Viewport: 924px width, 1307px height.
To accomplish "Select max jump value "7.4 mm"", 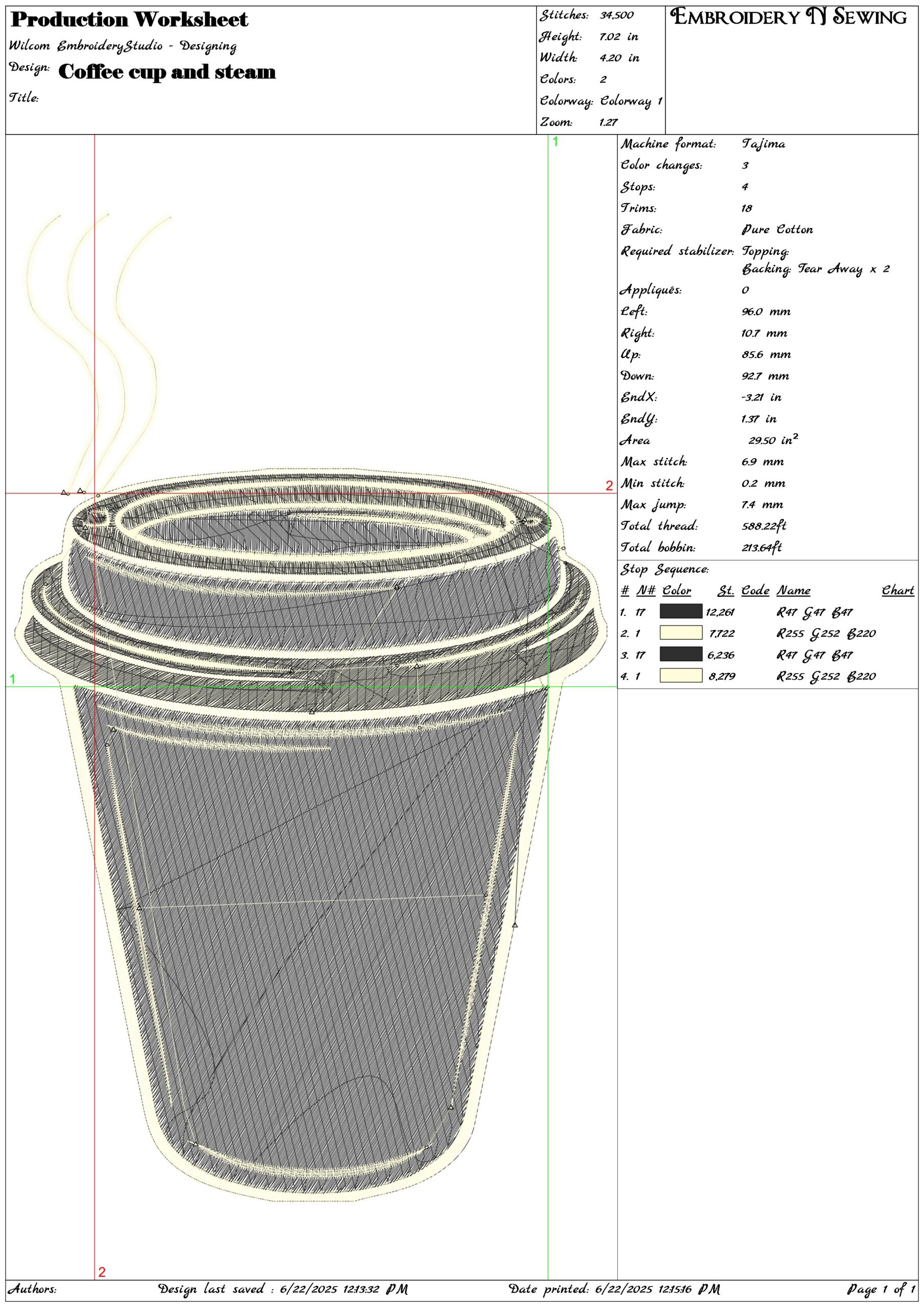I will pos(762,504).
